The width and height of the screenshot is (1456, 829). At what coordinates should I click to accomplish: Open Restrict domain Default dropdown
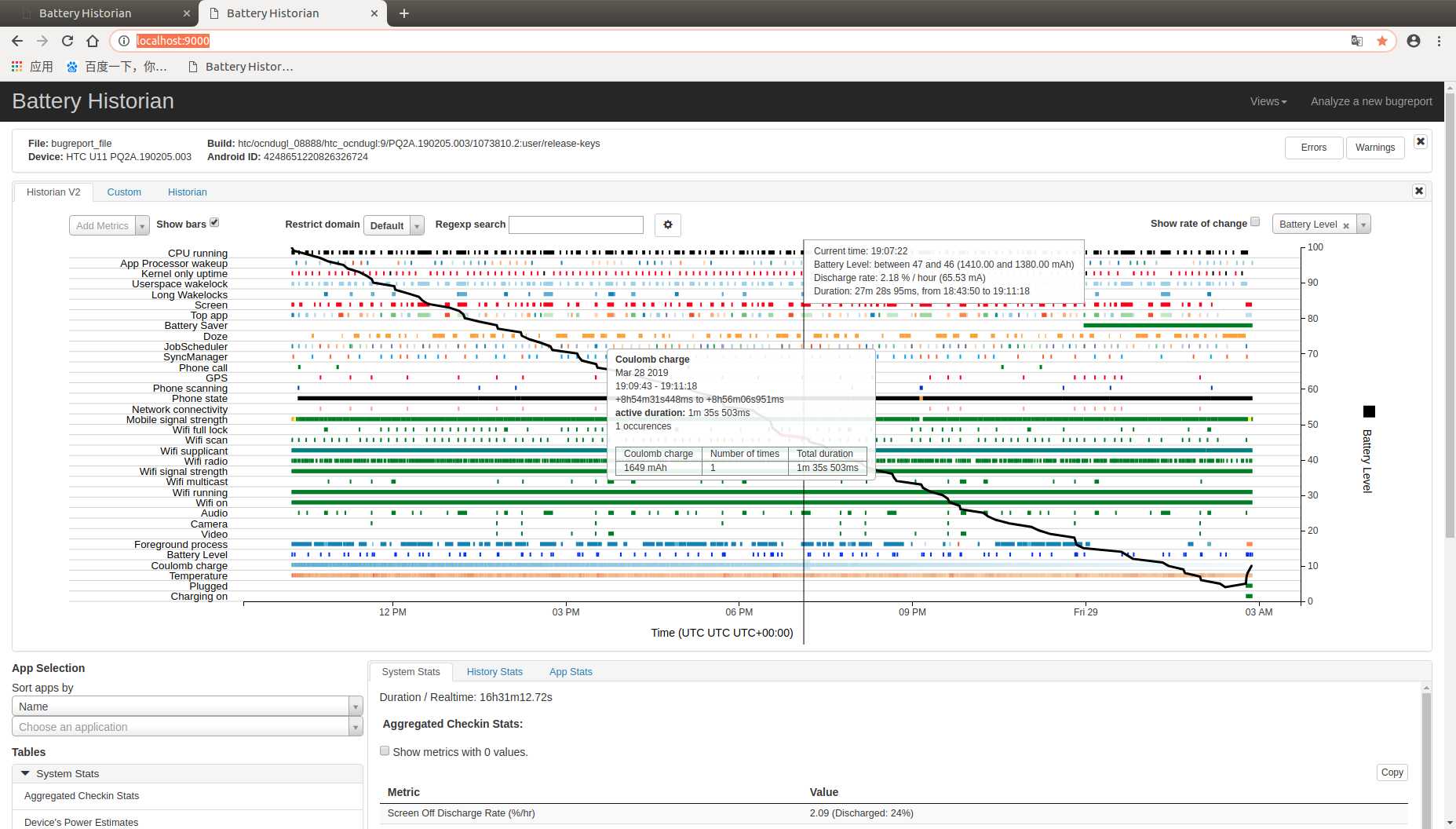coord(394,225)
